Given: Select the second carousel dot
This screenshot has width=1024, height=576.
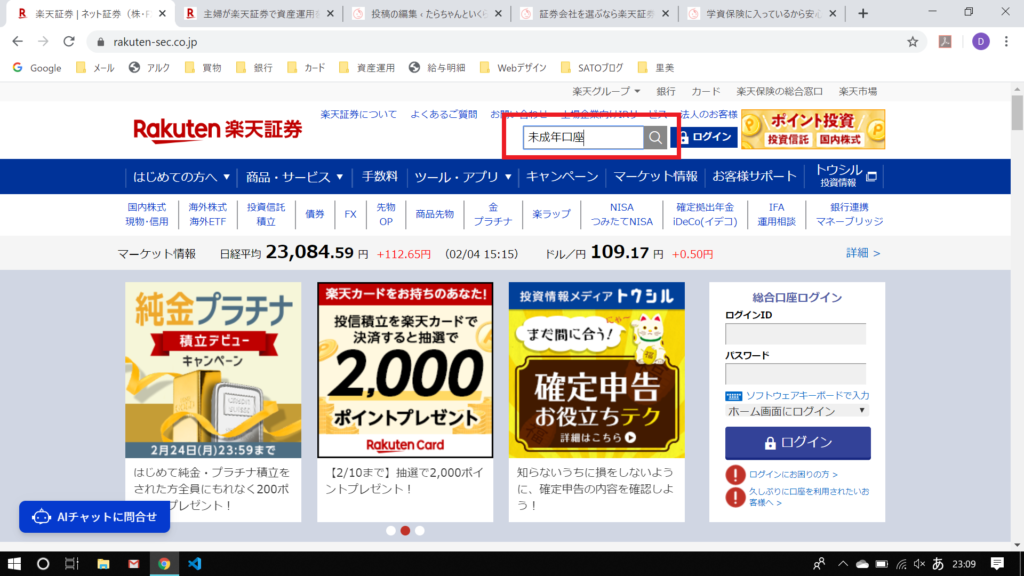Looking at the screenshot, I should pyautogui.click(x=405, y=530).
